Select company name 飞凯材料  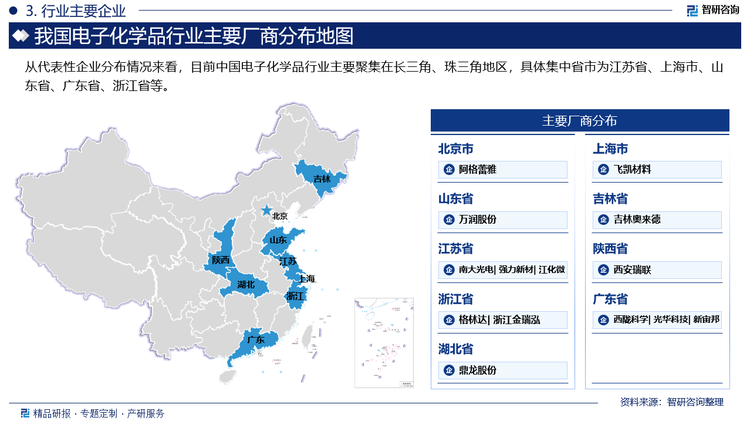[x=632, y=169]
